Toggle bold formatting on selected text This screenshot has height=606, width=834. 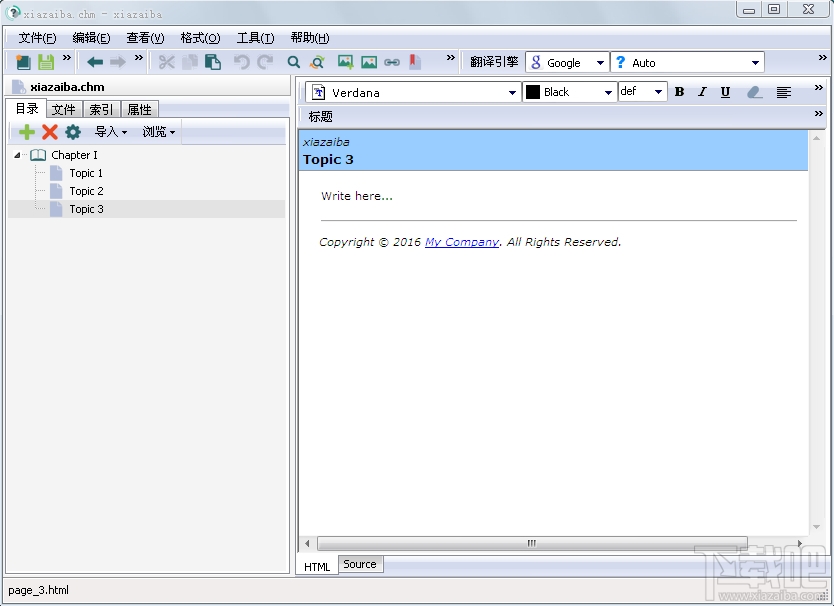(x=679, y=91)
